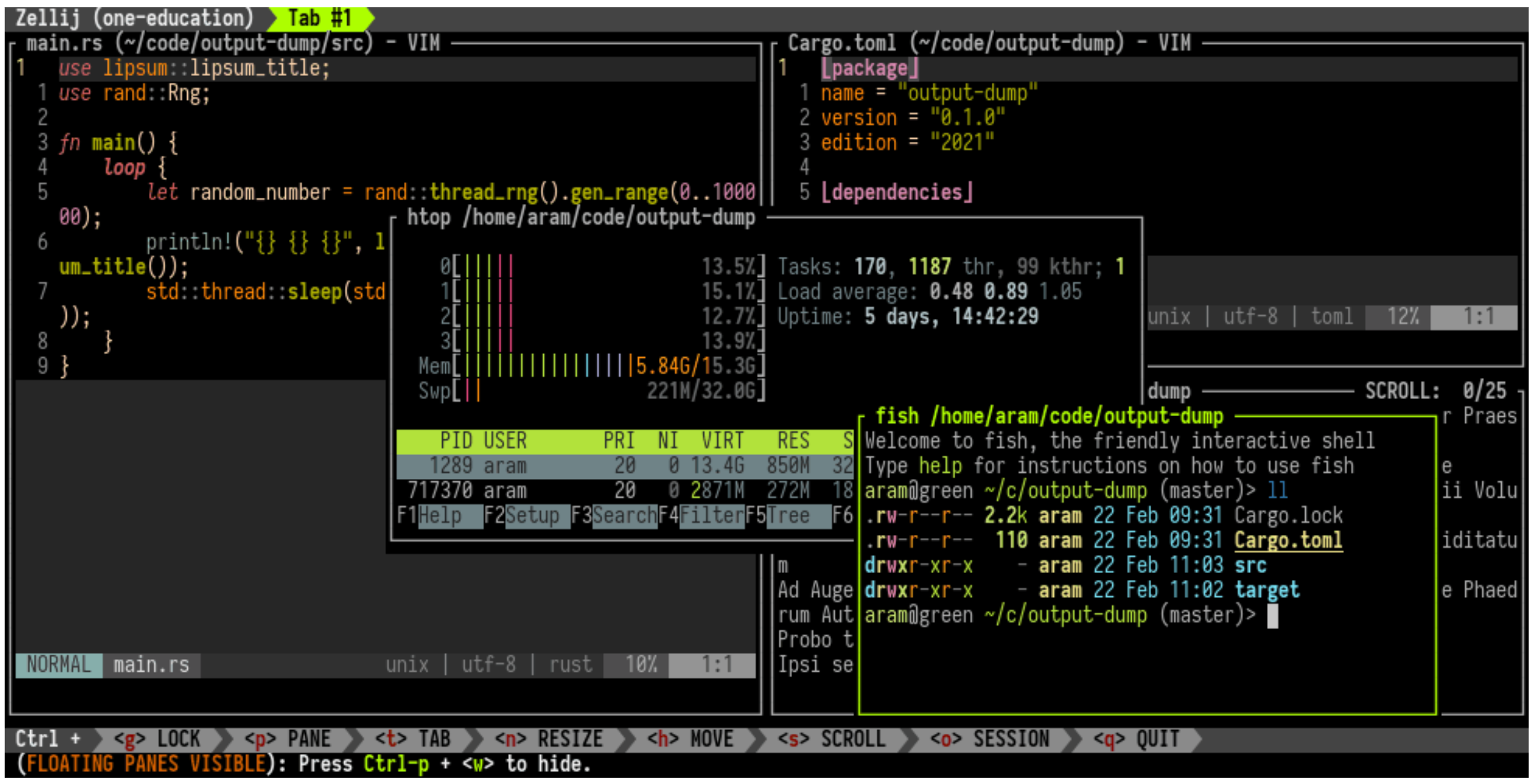Click edition = "2021" line
This screenshot has width=1535, height=784.
point(908,143)
